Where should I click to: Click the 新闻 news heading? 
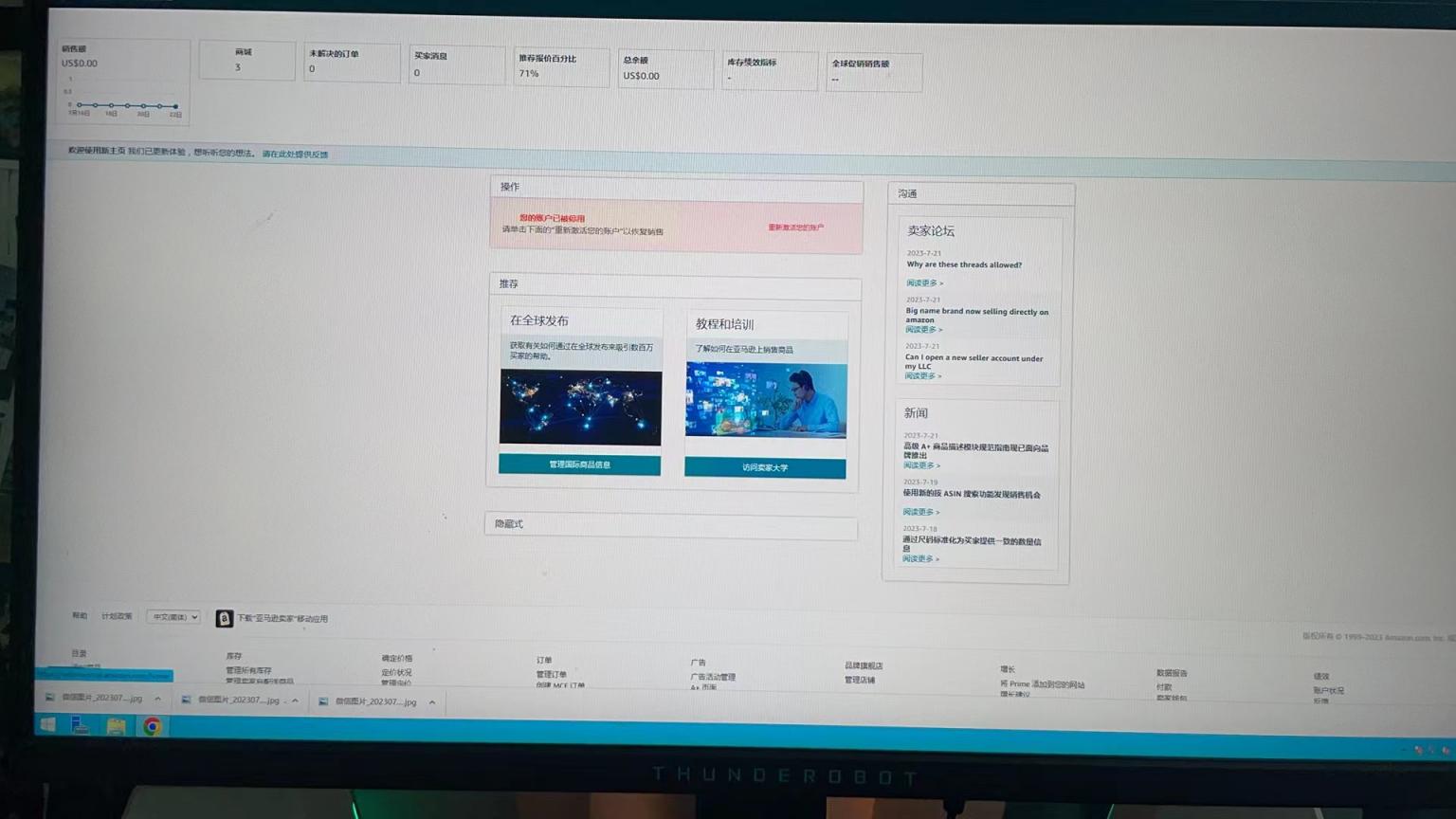pos(916,413)
